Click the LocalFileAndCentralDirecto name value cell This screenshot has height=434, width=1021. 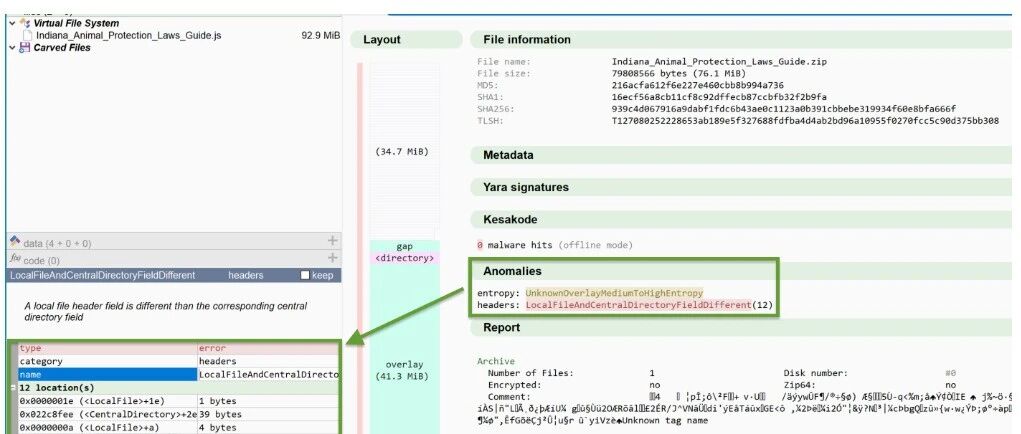[x=268, y=374]
